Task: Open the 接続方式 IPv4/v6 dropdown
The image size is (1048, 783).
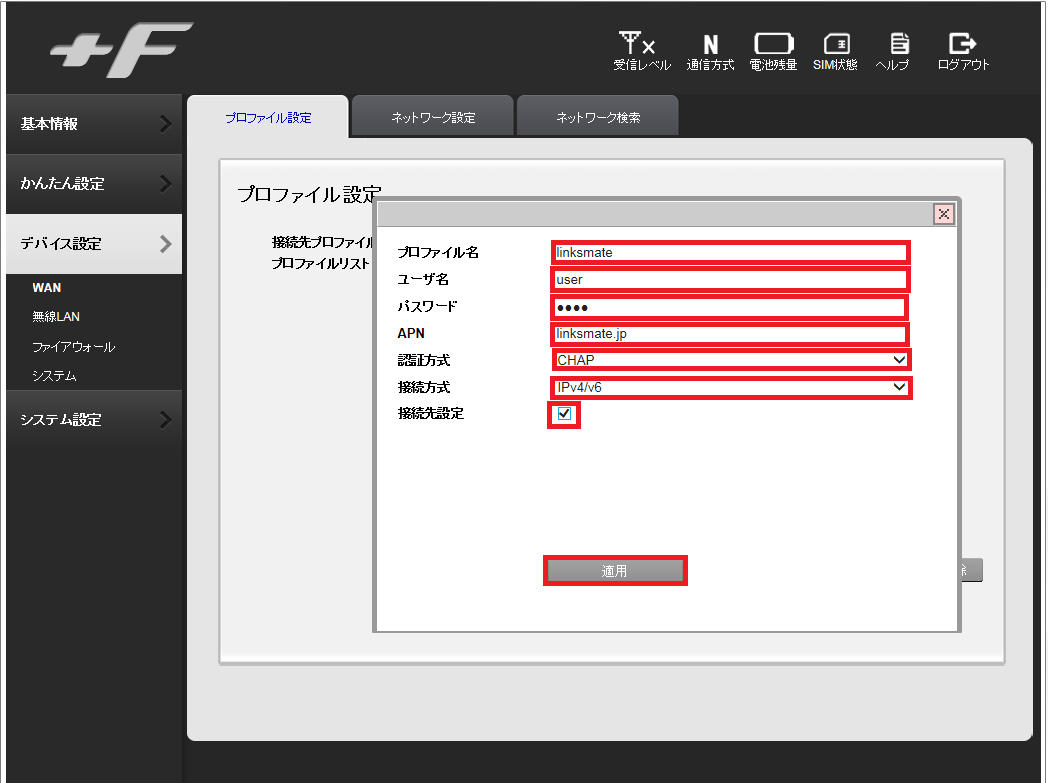Action: coord(731,387)
